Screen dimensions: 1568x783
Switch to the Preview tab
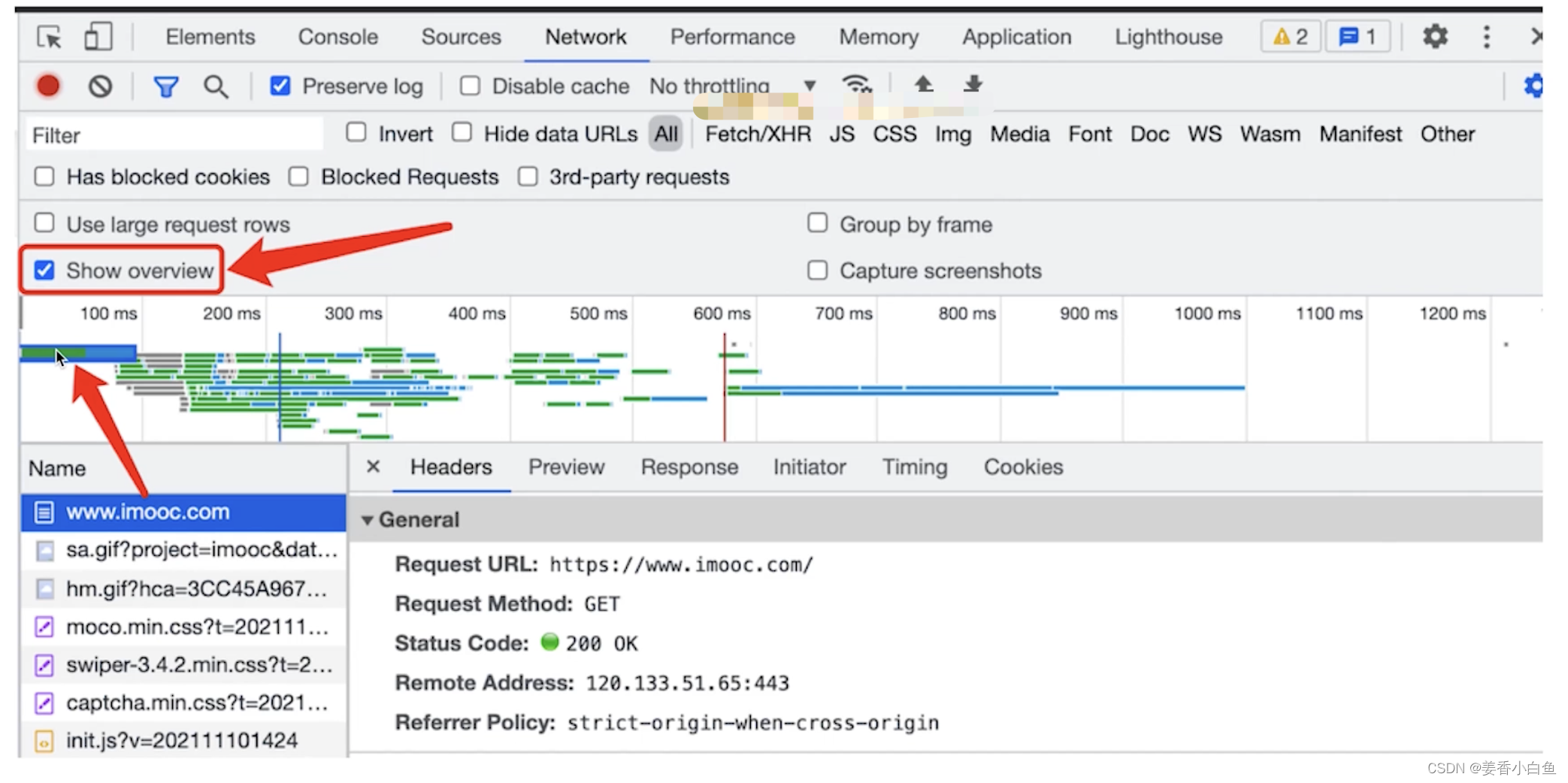(x=566, y=467)
